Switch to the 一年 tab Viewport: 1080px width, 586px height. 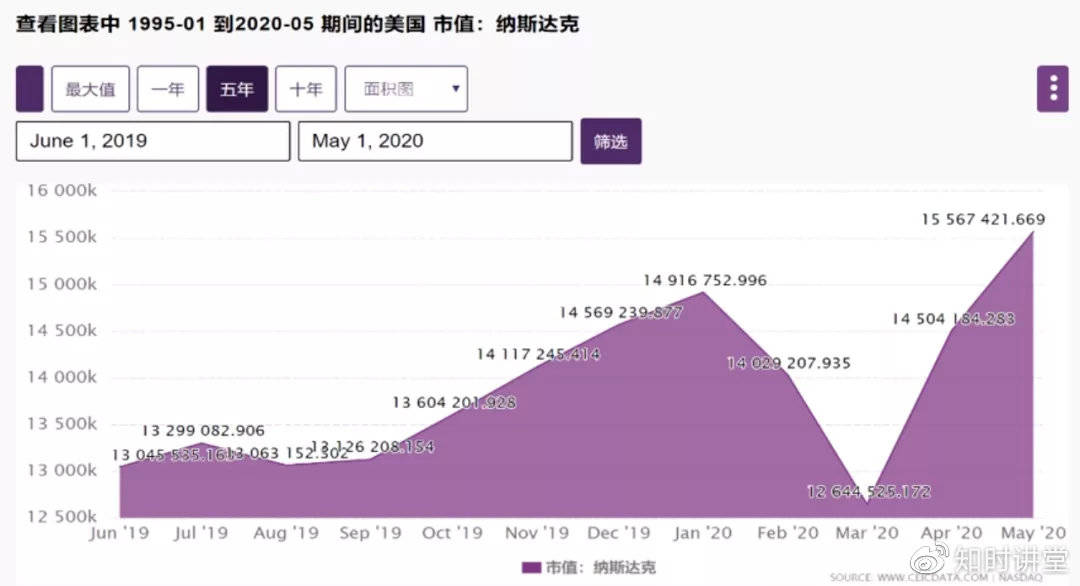[x=168, y=88]
